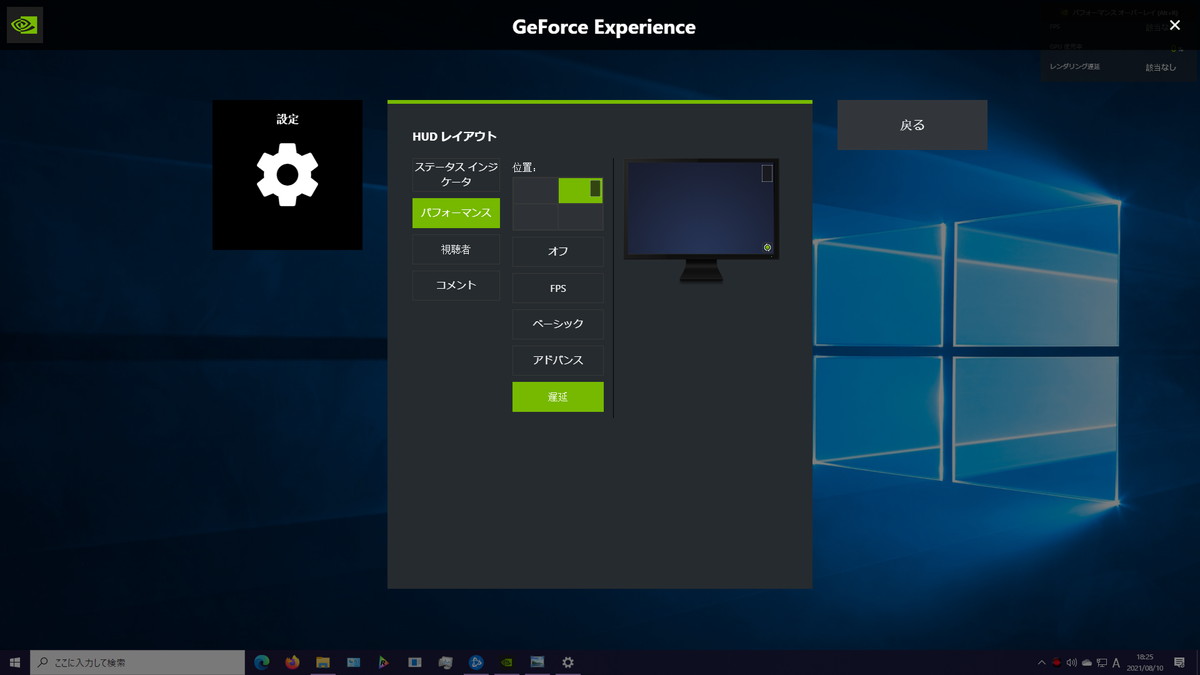Choose the FPS performance option

point(558,288)
